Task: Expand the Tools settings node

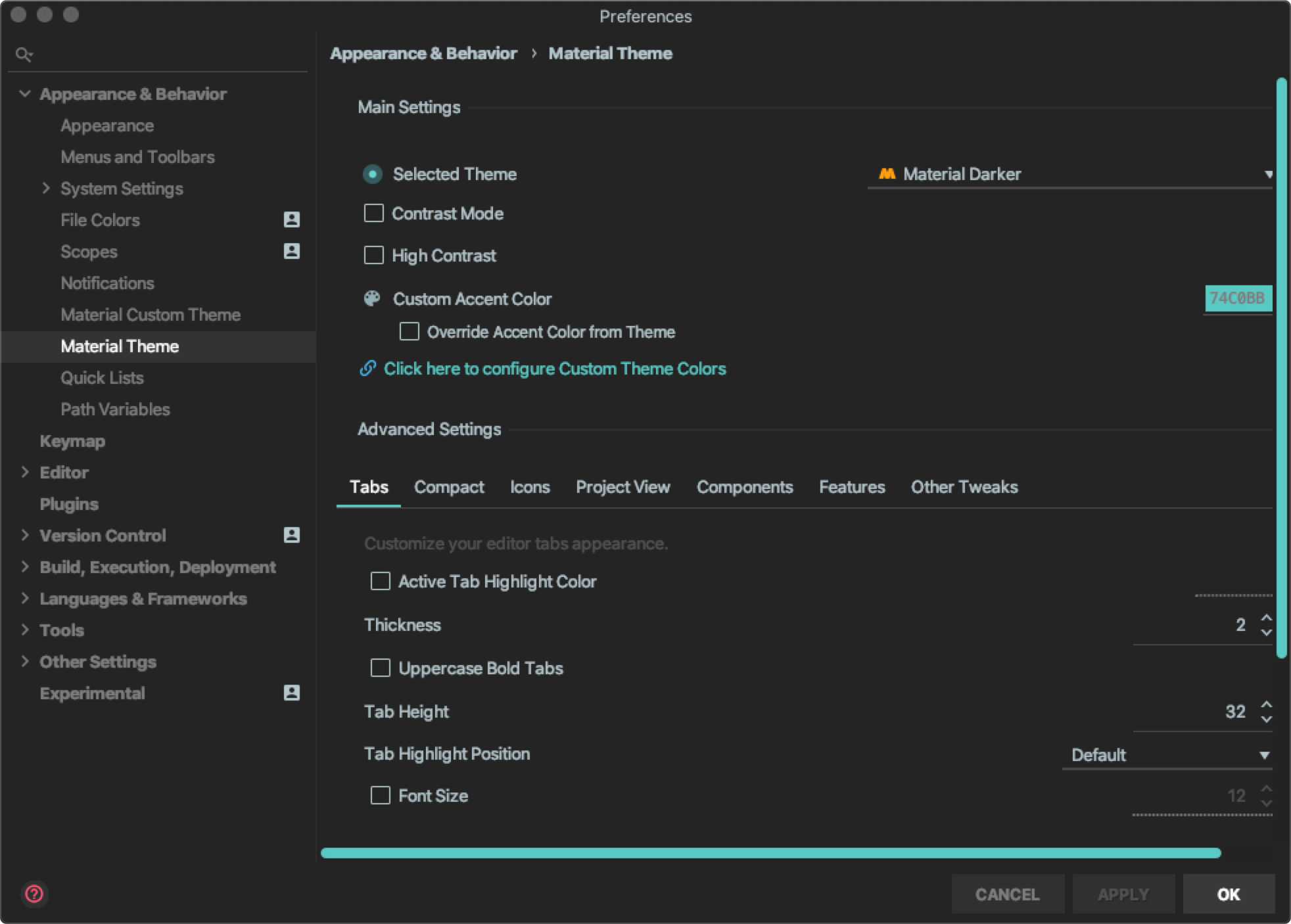Action: coord(25,630)
